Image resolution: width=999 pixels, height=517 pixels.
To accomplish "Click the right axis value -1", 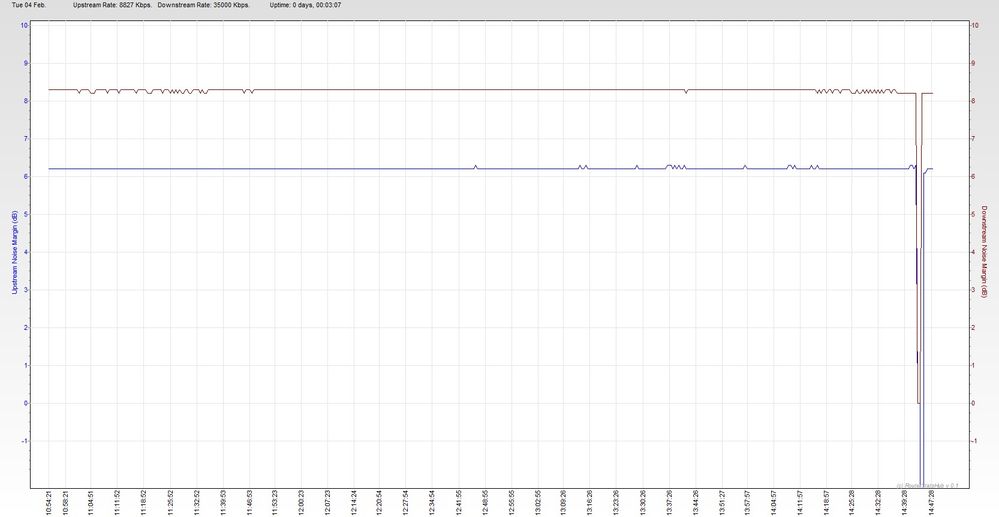I will (974, 441).
